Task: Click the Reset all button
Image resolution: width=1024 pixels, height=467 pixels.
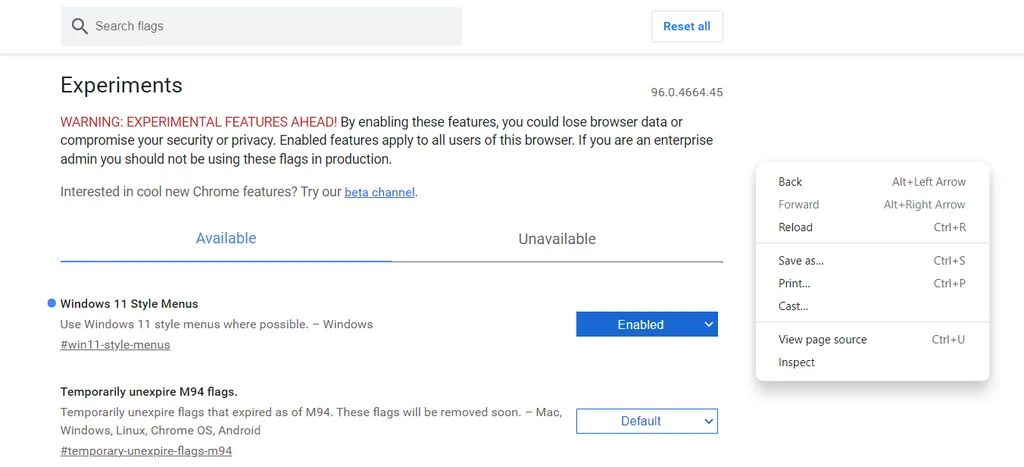Action: point(687,27)
